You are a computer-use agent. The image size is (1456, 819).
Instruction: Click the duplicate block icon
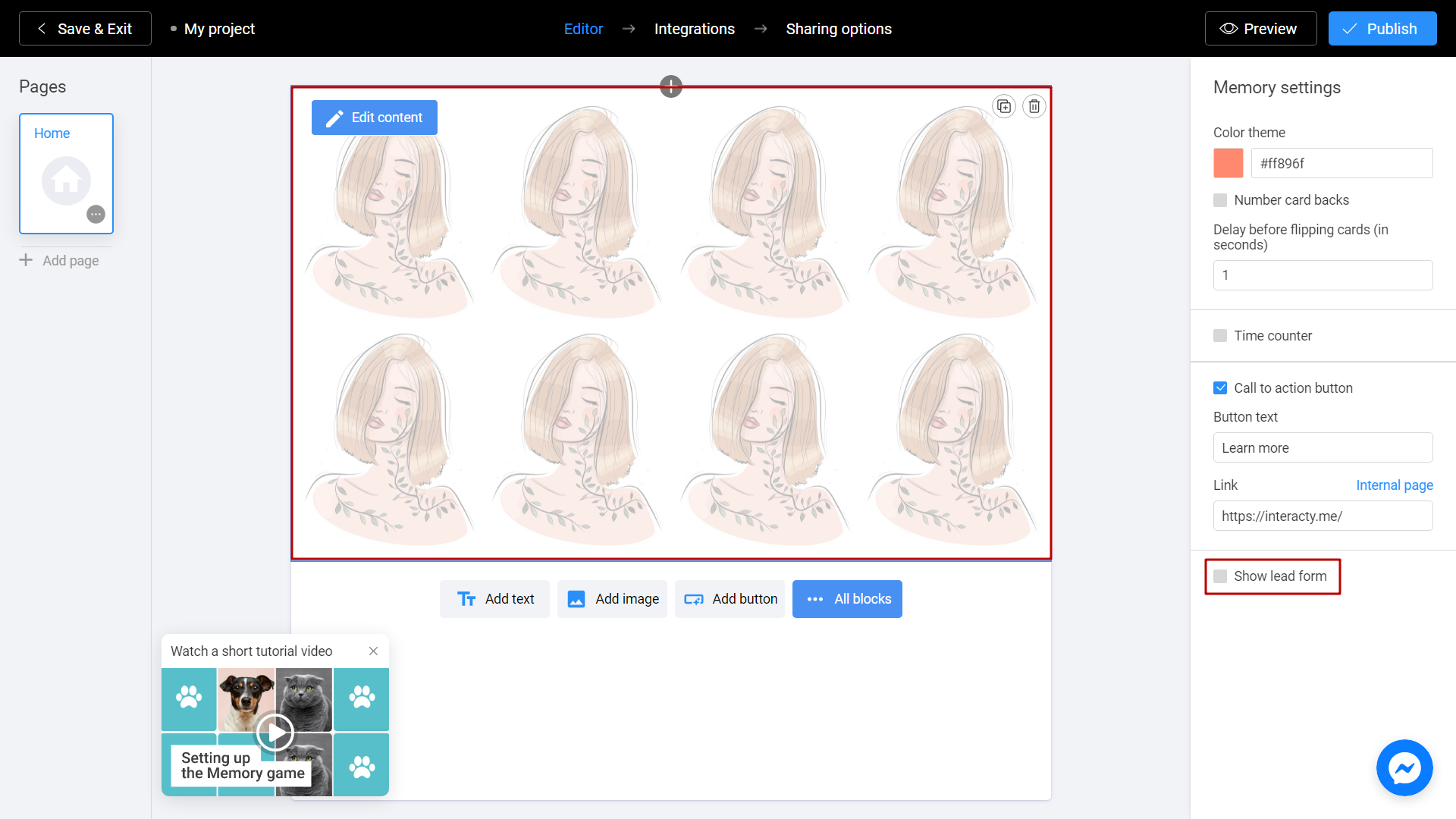1004,106
